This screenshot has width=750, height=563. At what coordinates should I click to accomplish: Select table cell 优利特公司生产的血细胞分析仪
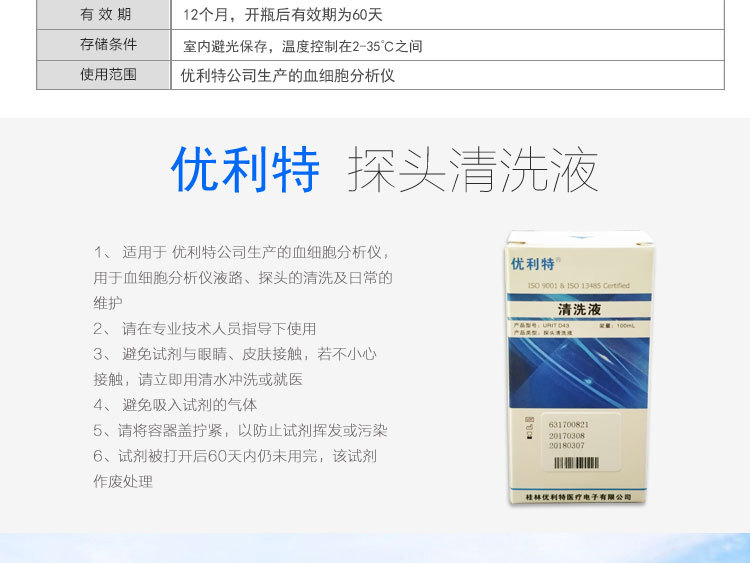287,75
